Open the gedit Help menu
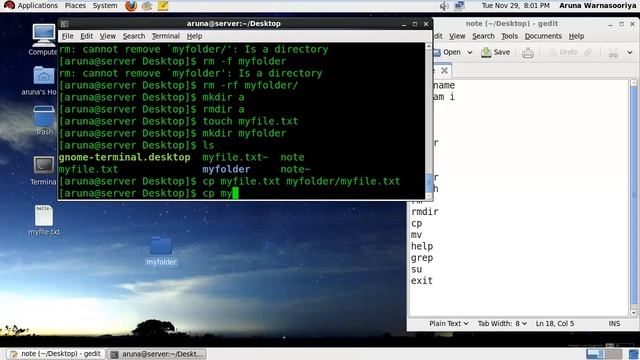Image resolution: width=640 pixels, height=360 pixels. [x=576, y=36]
